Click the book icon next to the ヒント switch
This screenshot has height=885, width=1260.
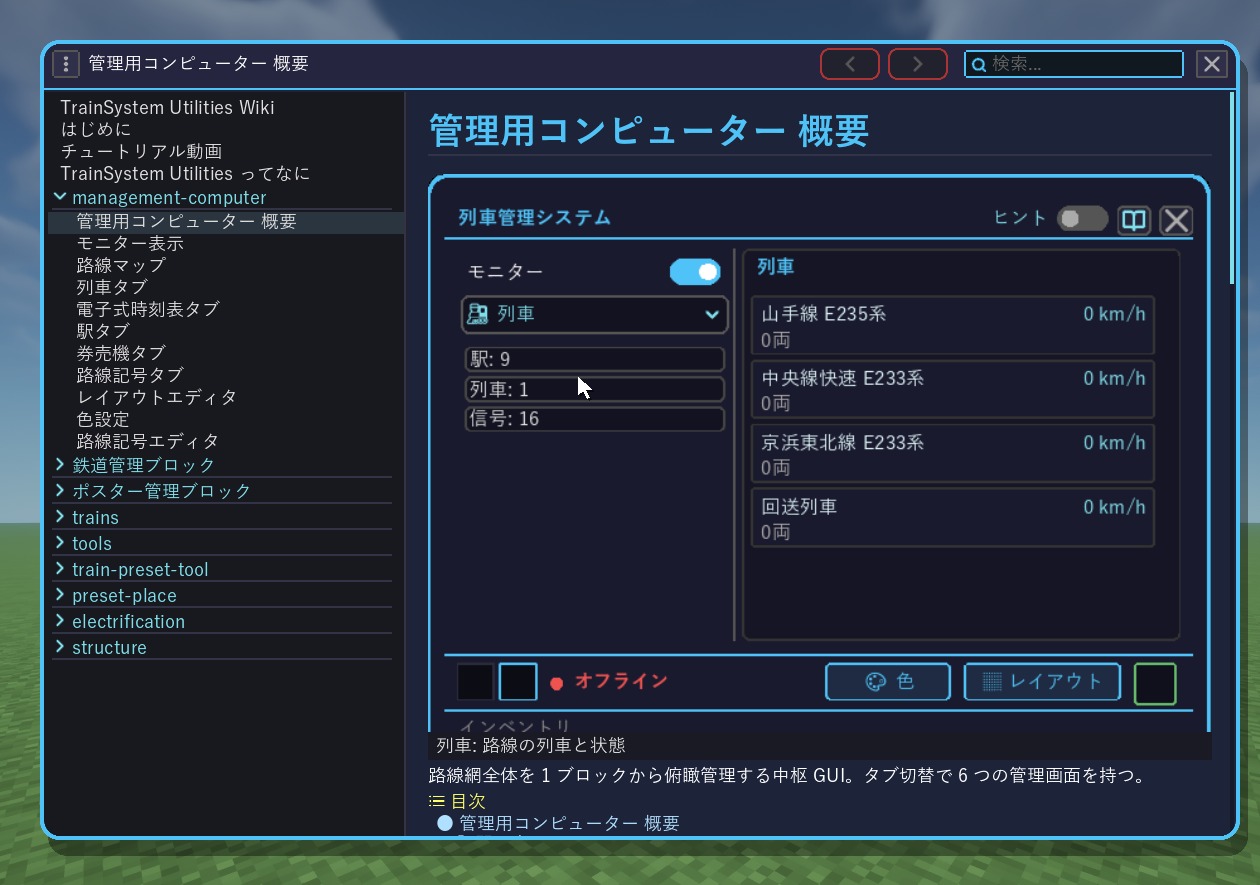[1134, 220]
